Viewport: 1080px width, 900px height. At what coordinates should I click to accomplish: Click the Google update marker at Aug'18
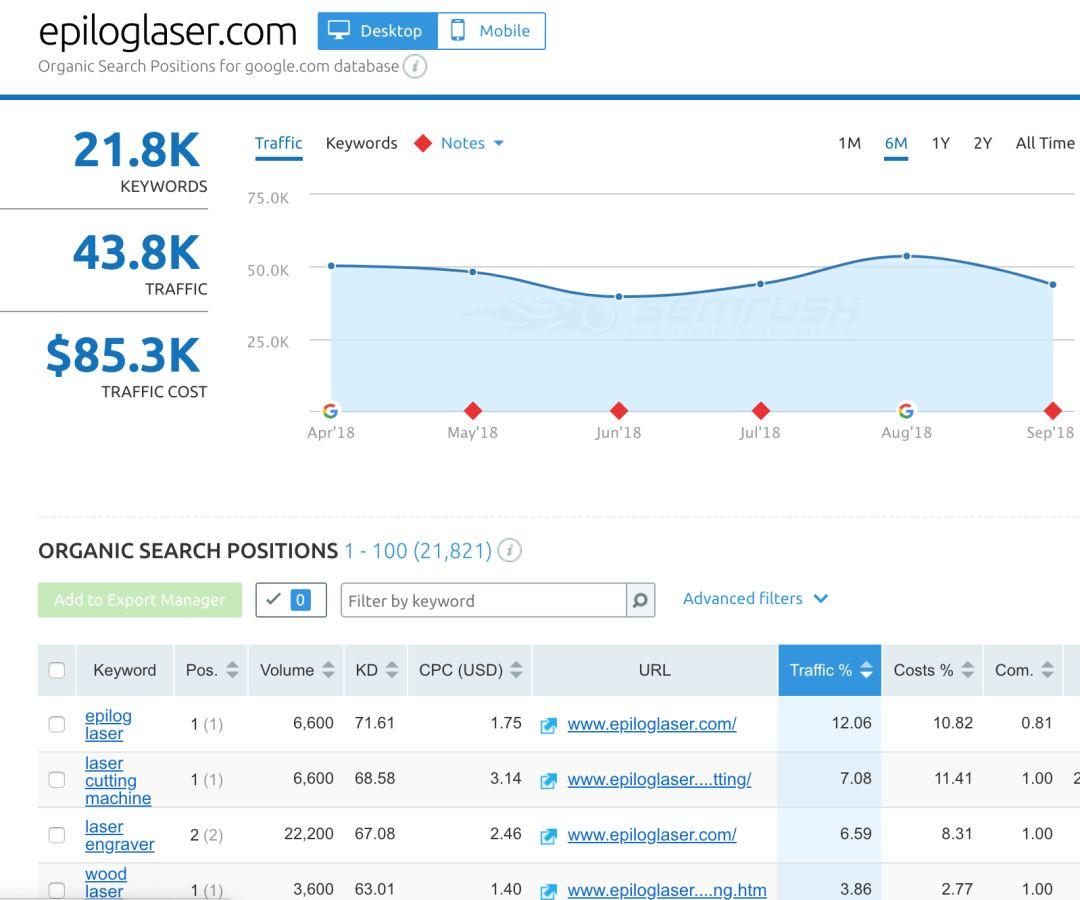pos(906,411)
